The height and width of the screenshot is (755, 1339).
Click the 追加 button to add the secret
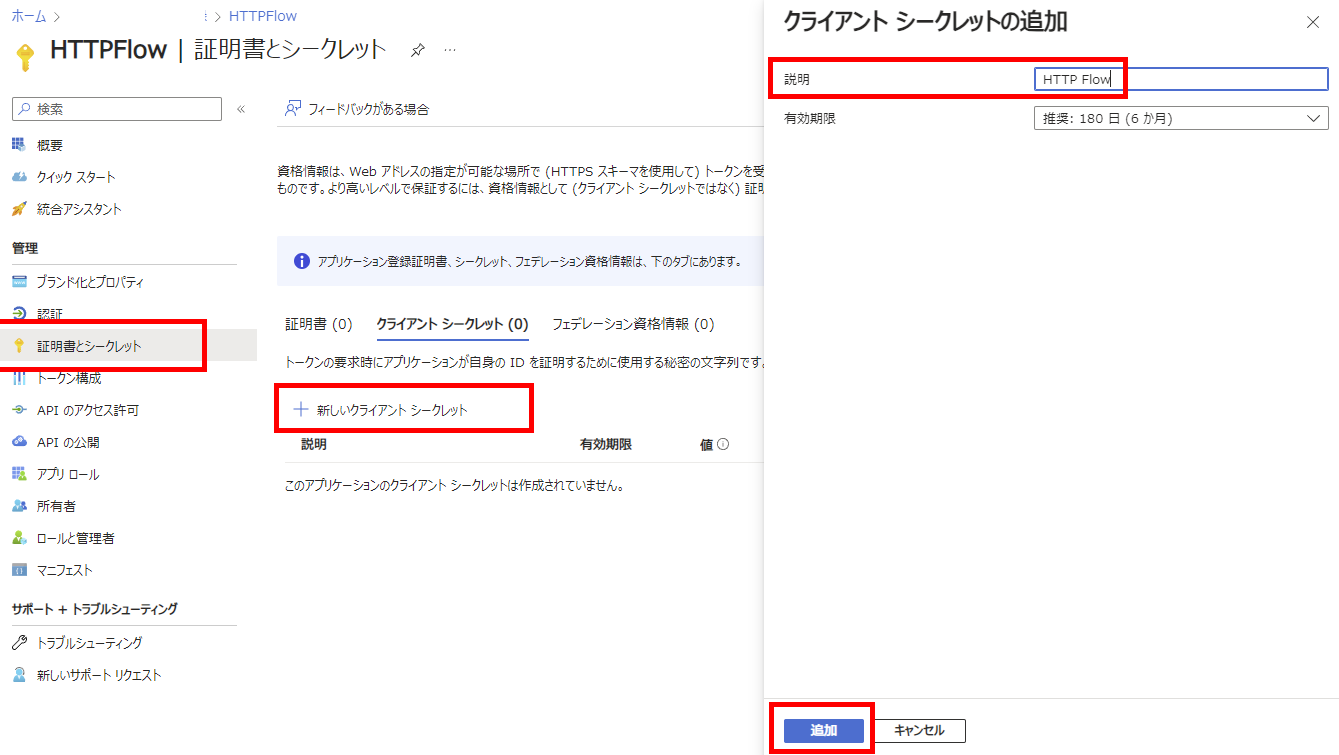822,730
